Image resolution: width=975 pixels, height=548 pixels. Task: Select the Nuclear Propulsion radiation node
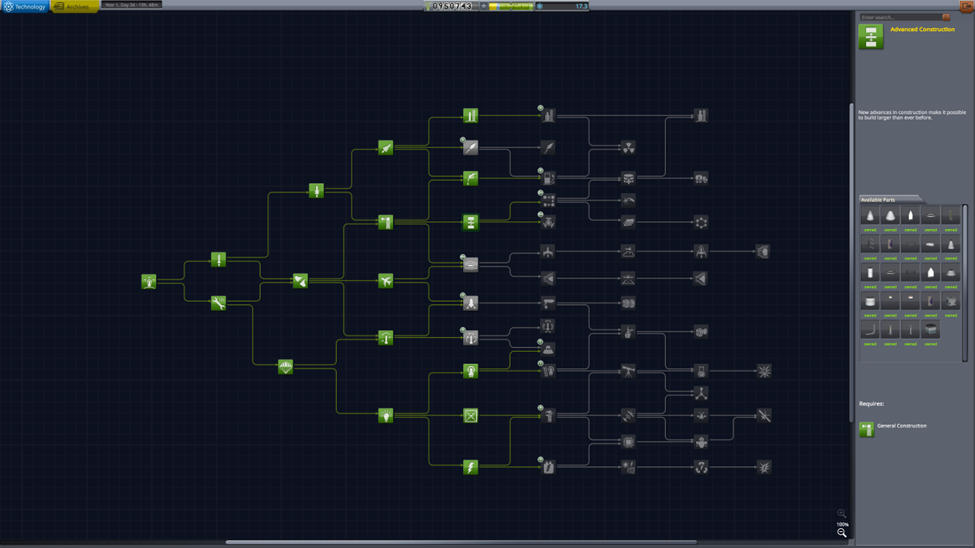pos(629,147)
